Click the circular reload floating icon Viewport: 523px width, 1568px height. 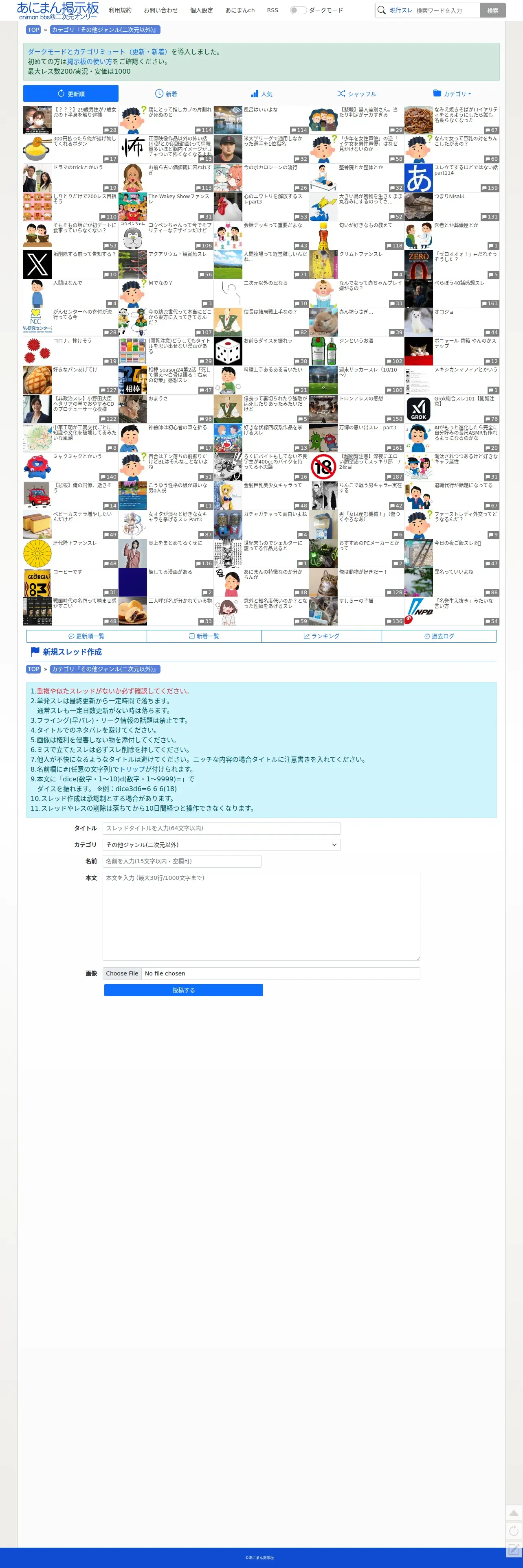[514, 1531]
